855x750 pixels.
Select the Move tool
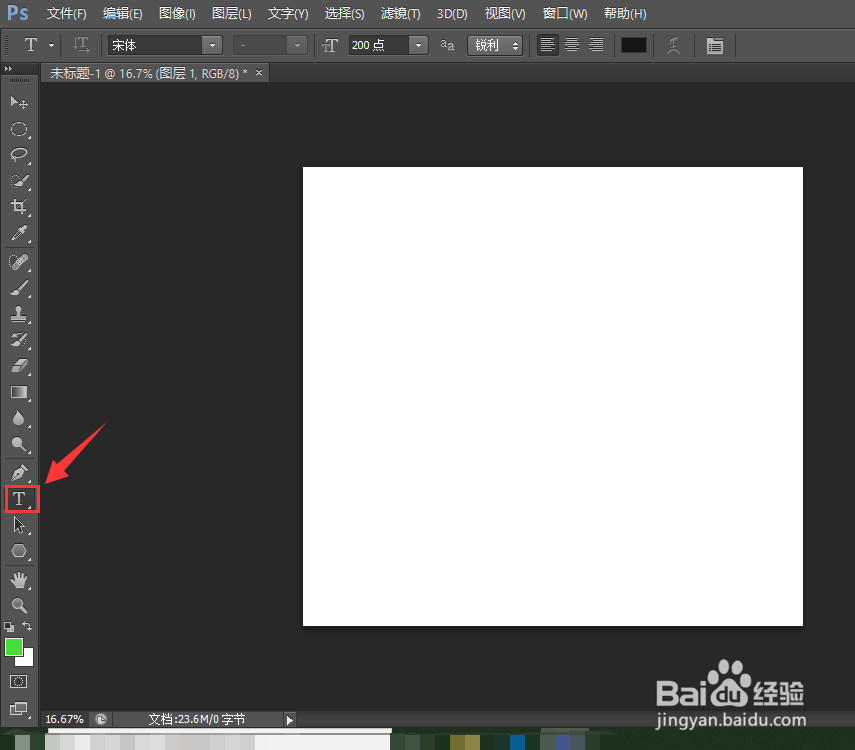[x=19, y=102]
